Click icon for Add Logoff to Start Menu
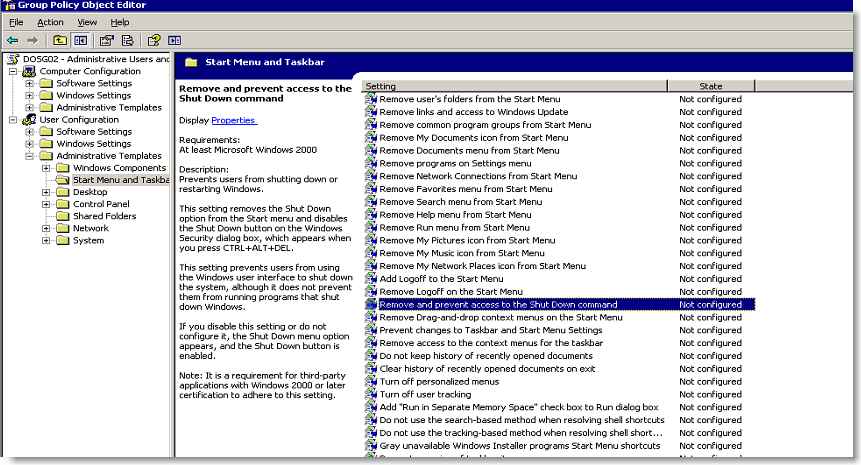The height and width of the screenshot is (465, 861). [x=371, y=279]
